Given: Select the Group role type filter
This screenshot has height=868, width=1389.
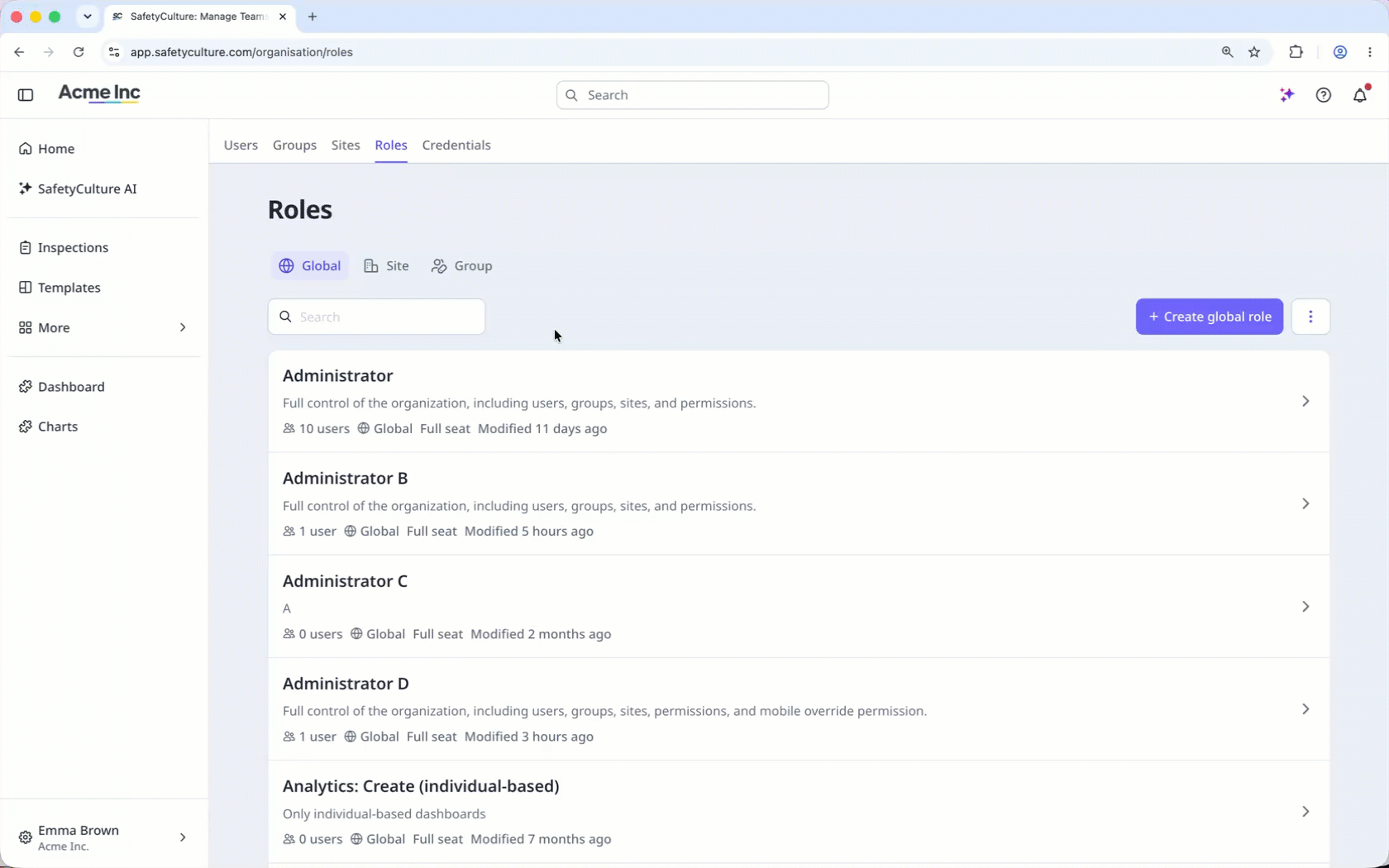Looking at the screenshot, I should (x=462, y=266).
